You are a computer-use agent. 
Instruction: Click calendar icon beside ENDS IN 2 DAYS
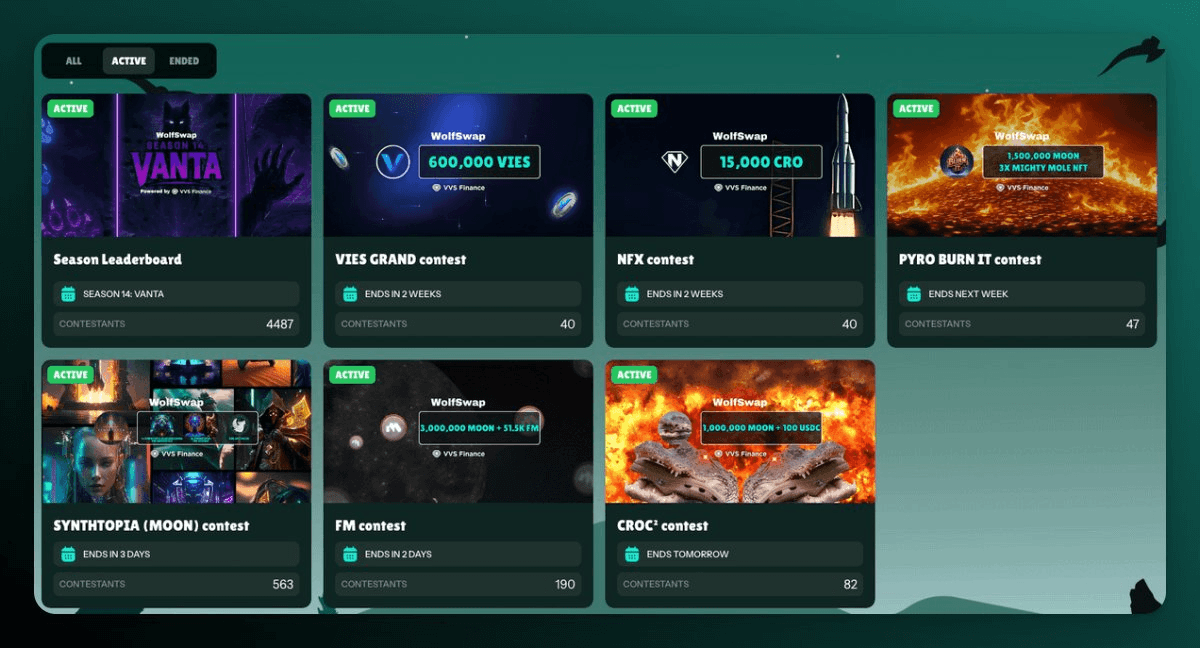(350, 554)
